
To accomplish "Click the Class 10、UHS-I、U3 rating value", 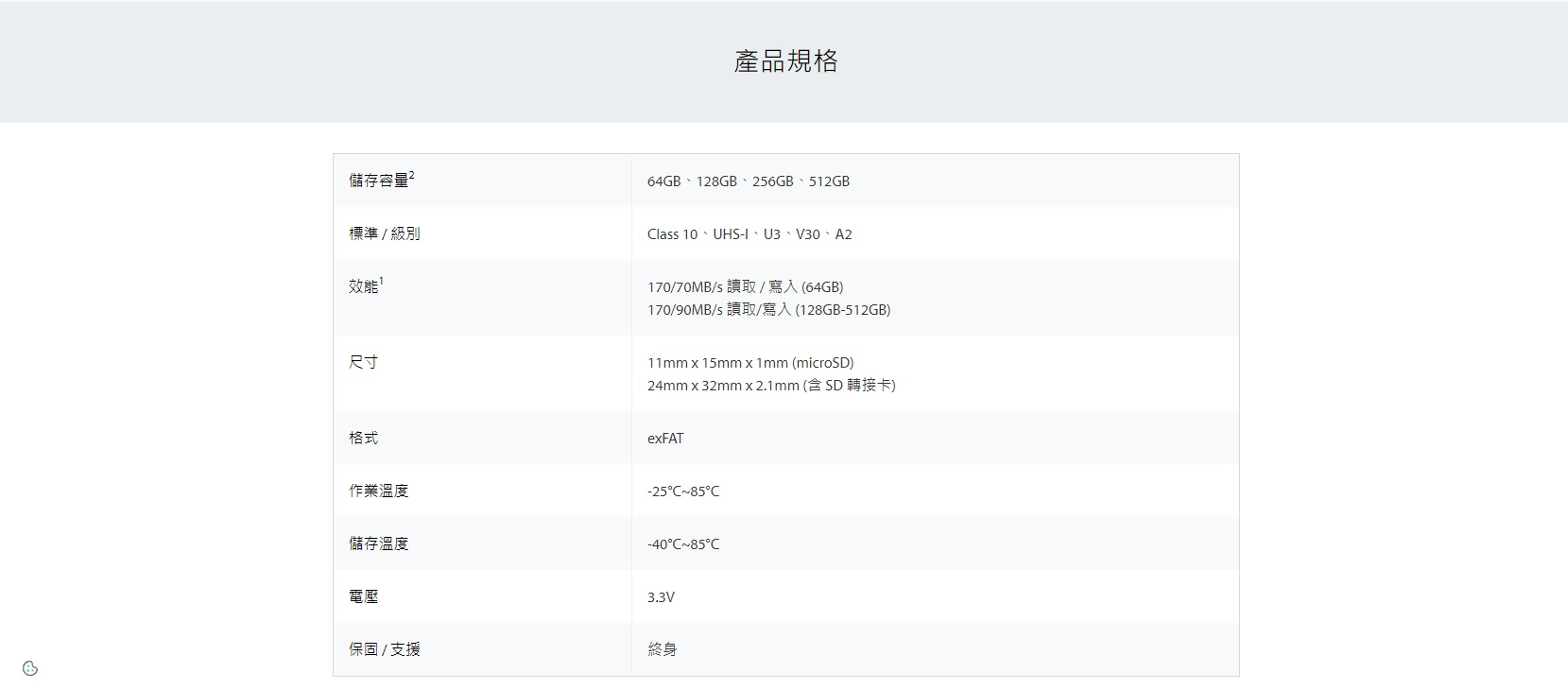I will (749, 234).
